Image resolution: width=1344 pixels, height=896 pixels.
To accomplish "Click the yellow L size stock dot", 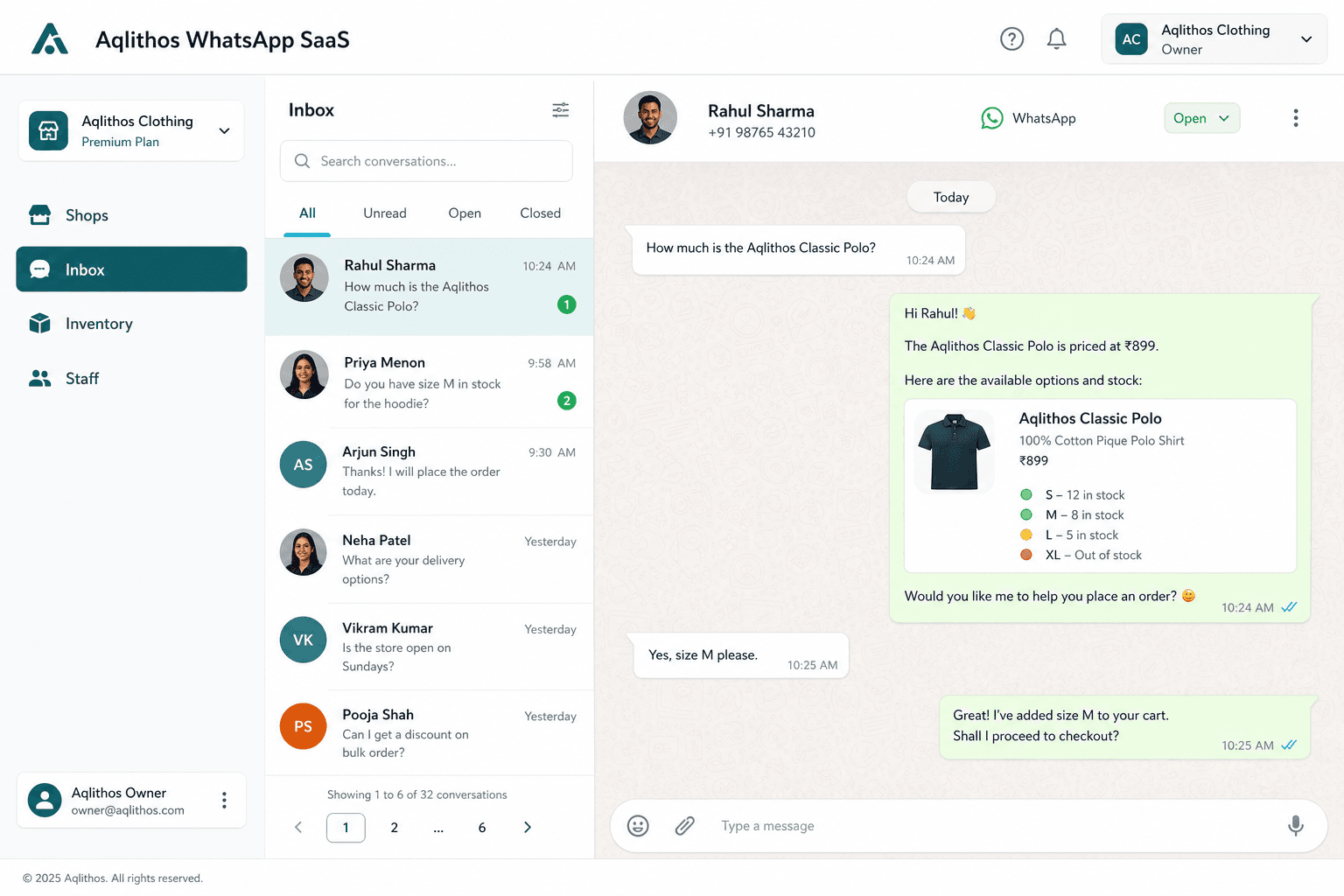I will coord(1026,535).
